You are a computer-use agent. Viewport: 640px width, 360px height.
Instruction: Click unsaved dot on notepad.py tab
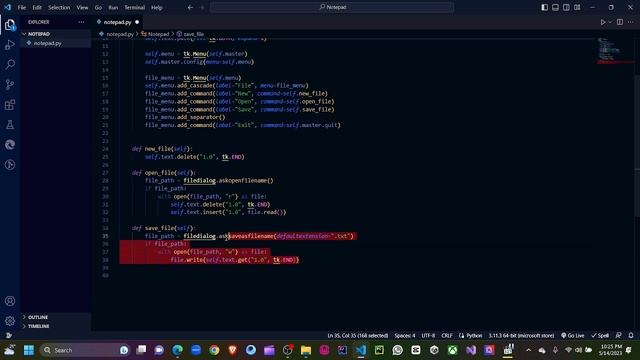tap(137, 22)
